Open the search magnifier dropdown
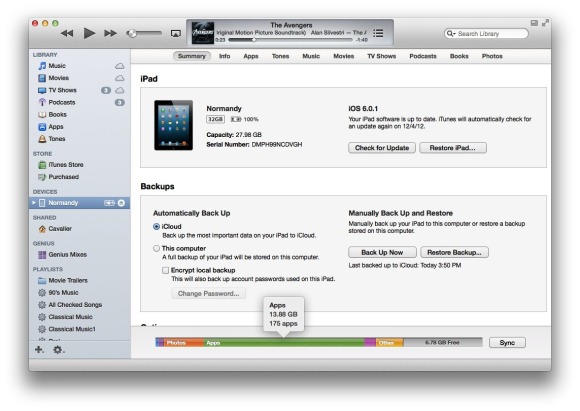The width and height of the screenshot is (580, 411). (x=451, y=34)
